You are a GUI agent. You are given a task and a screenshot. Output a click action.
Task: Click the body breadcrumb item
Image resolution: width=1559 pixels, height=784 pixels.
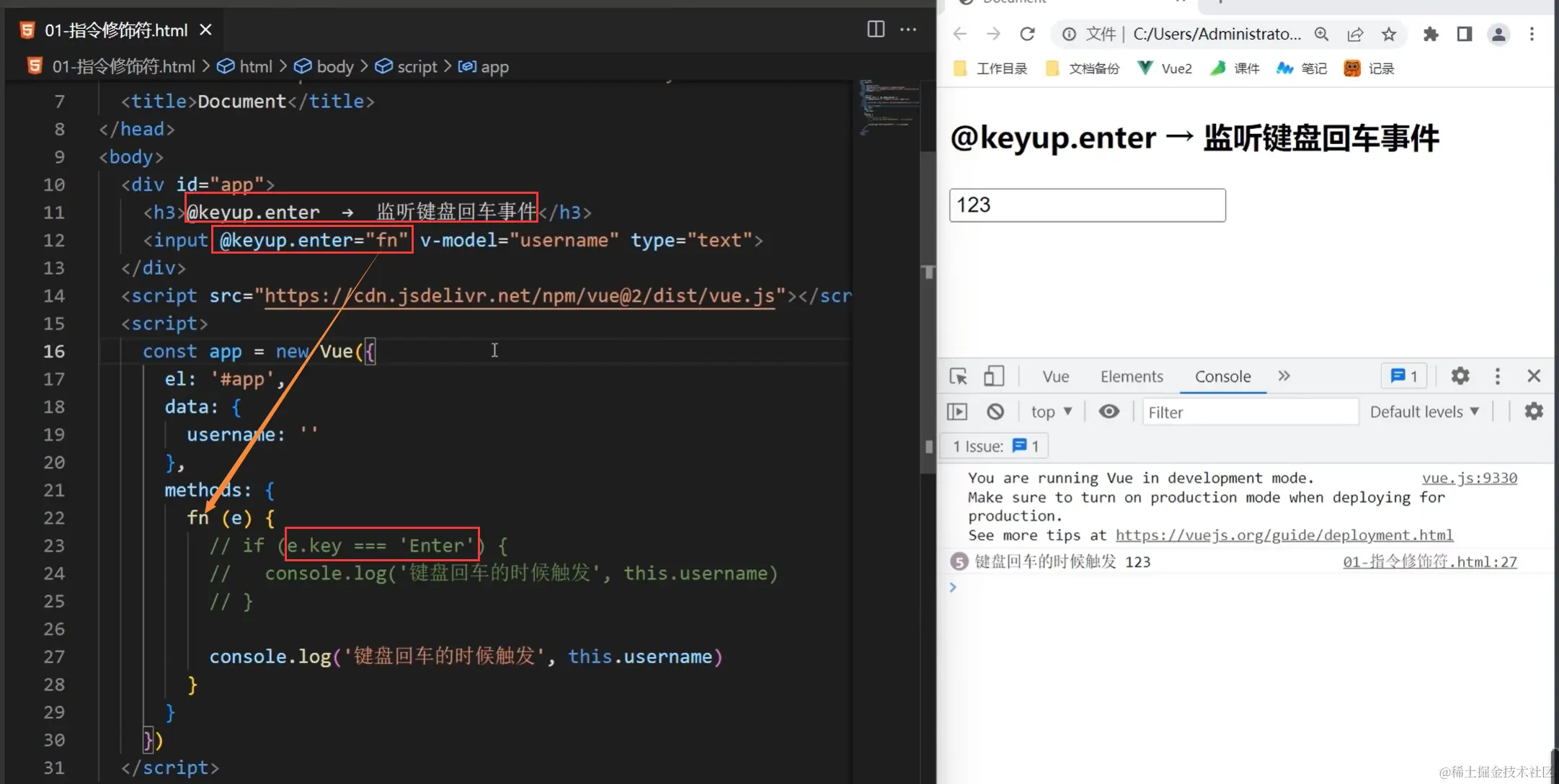tap(325, 66)
